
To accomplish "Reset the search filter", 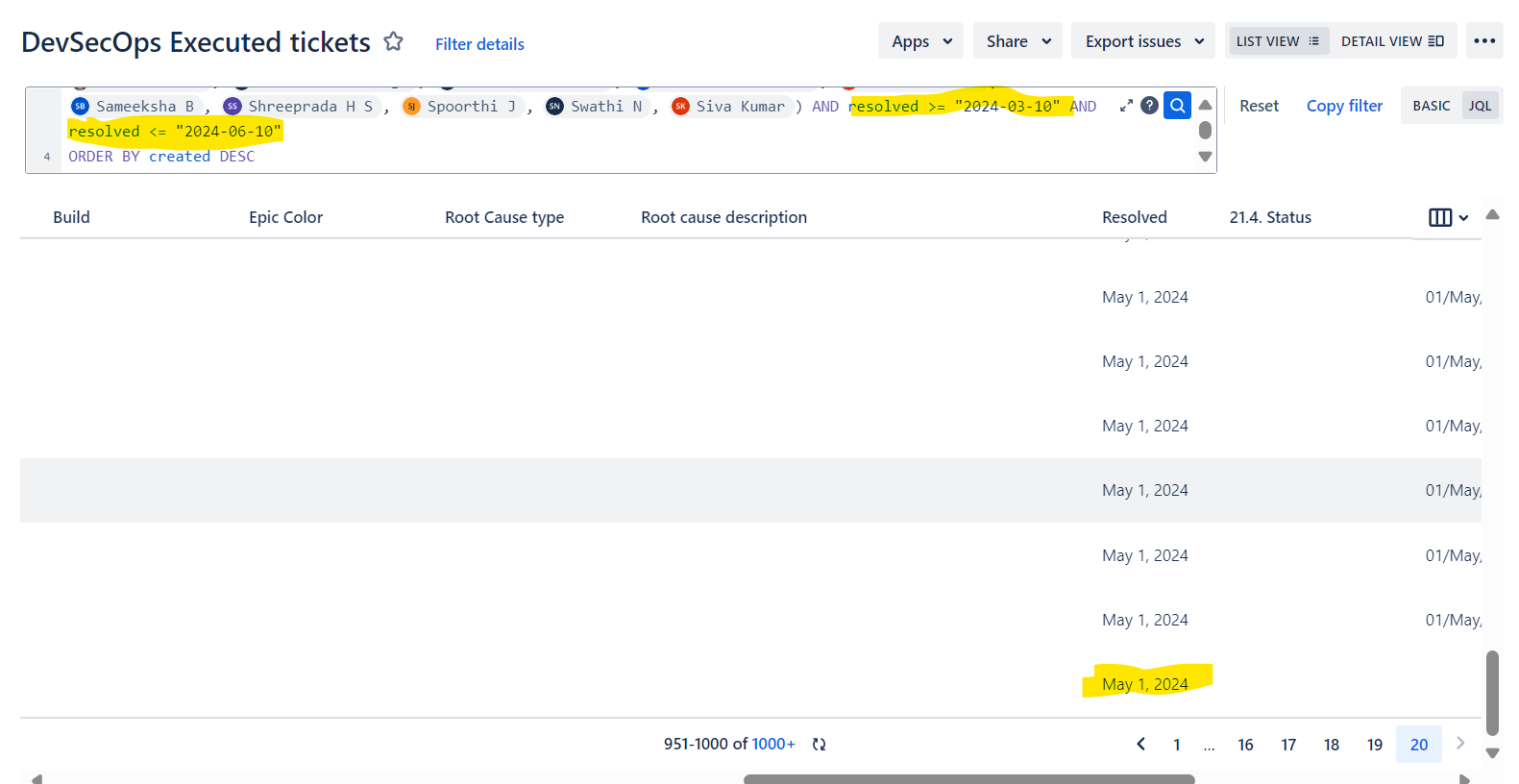I will click(1259, 106).
